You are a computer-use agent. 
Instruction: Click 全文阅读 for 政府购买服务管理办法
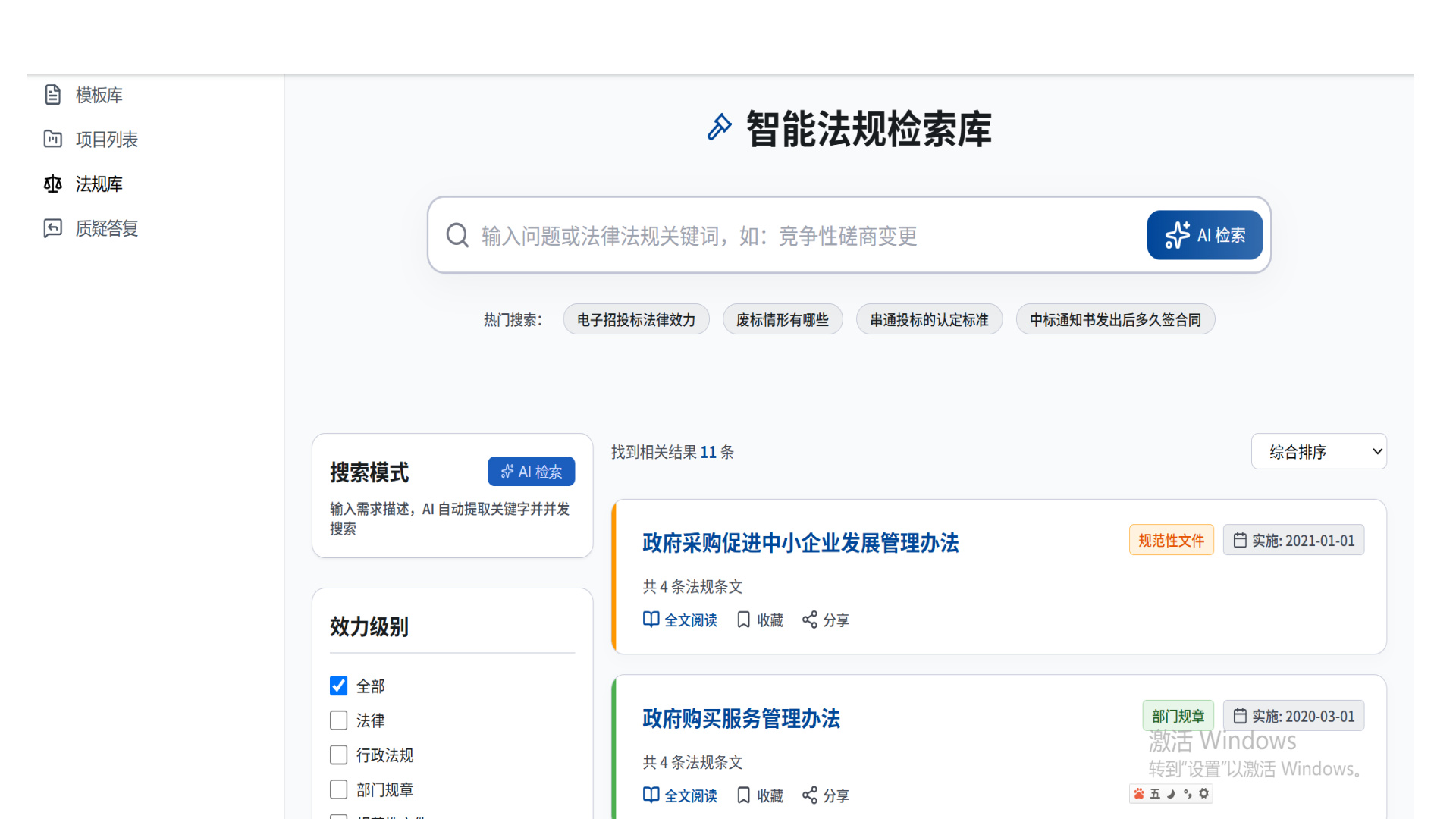click(680, 795)
